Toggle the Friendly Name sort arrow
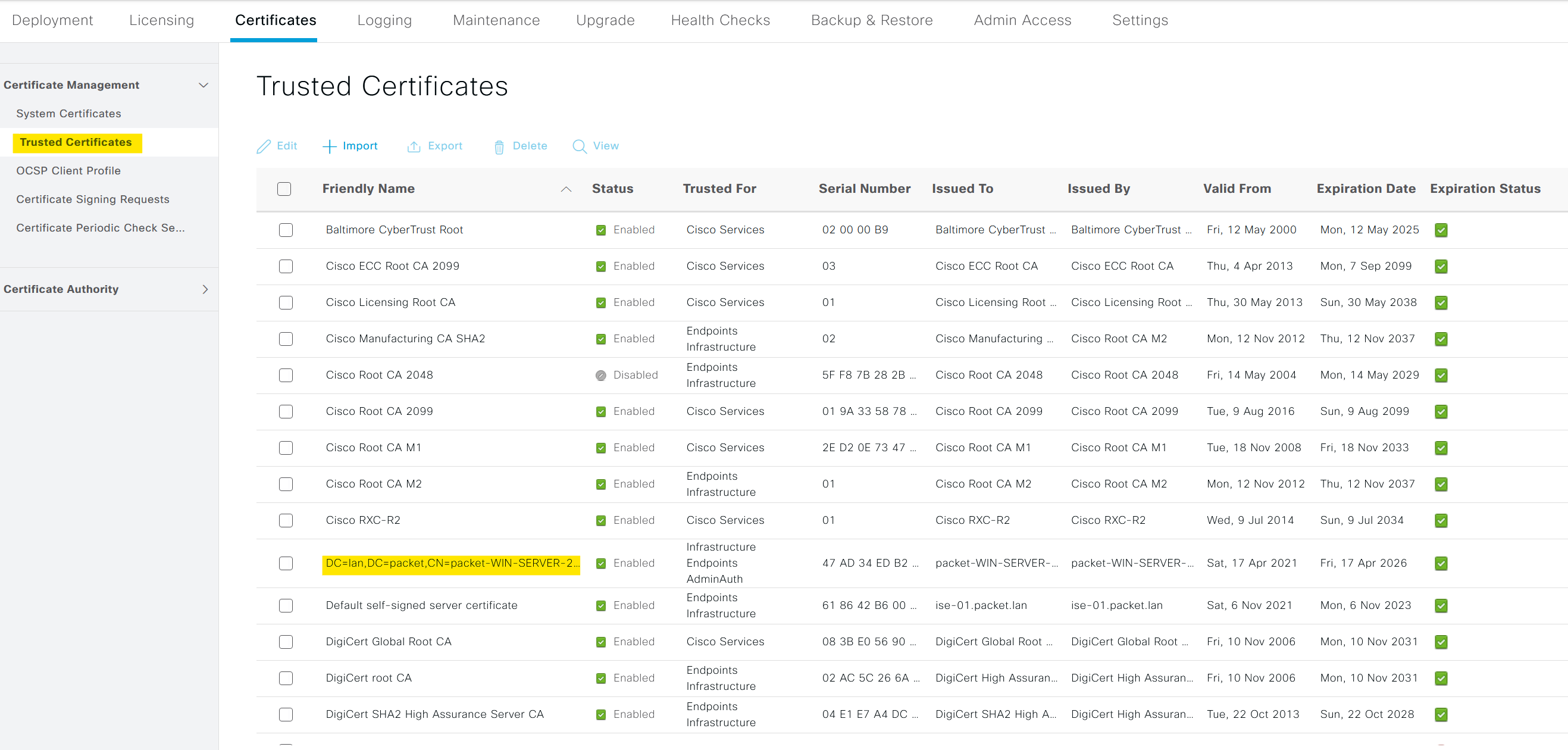The image size is (1568, 750). (x=566, y=189)
